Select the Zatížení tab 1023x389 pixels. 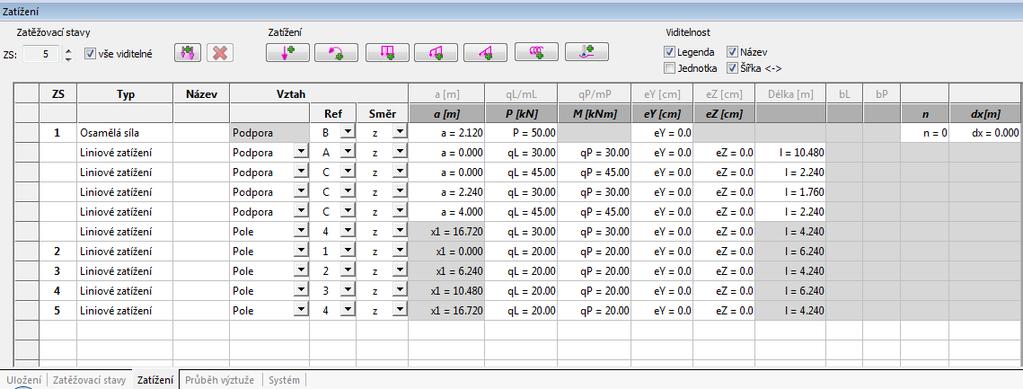coord(155,380)
